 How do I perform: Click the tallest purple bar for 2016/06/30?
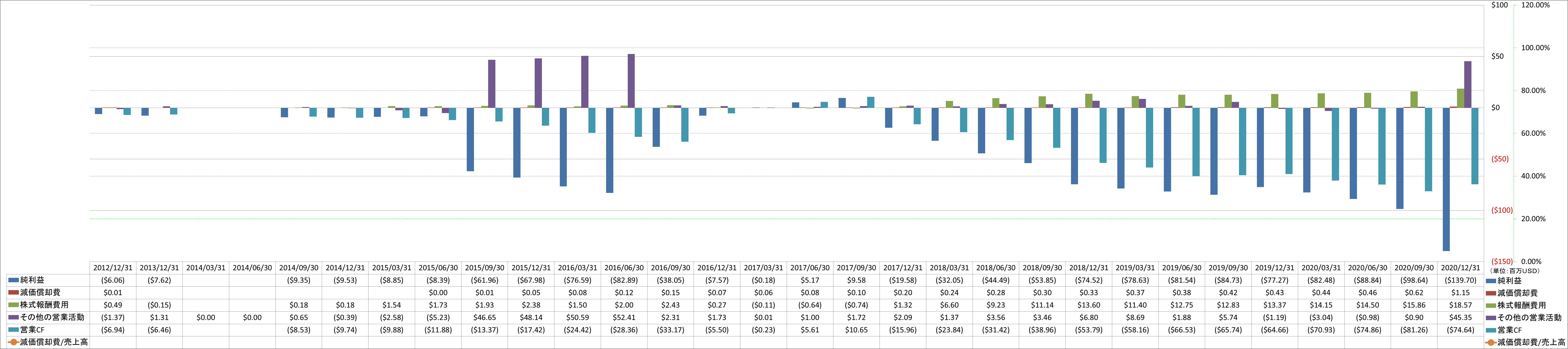point(631,81)
